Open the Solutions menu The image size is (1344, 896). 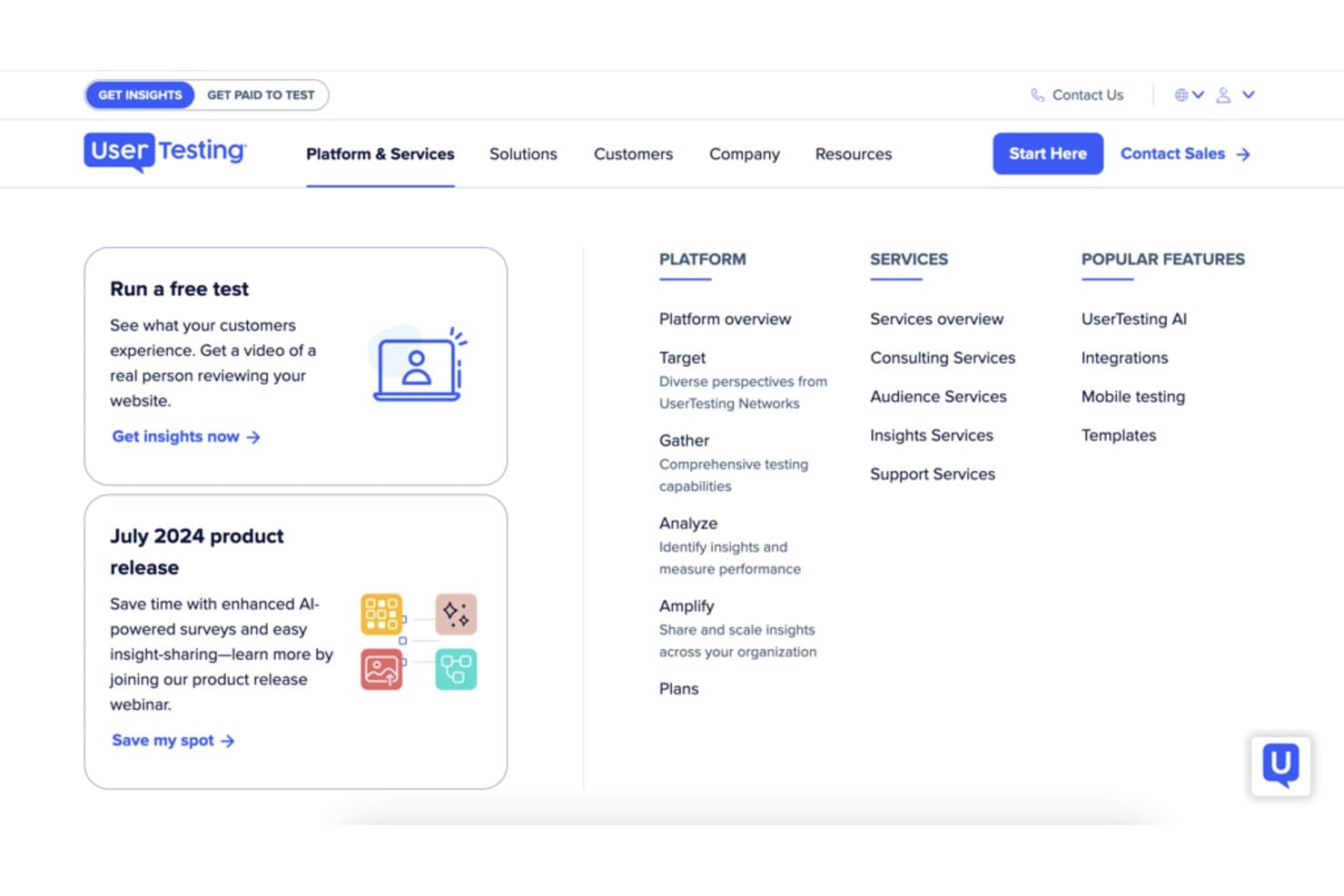(523, 154)
